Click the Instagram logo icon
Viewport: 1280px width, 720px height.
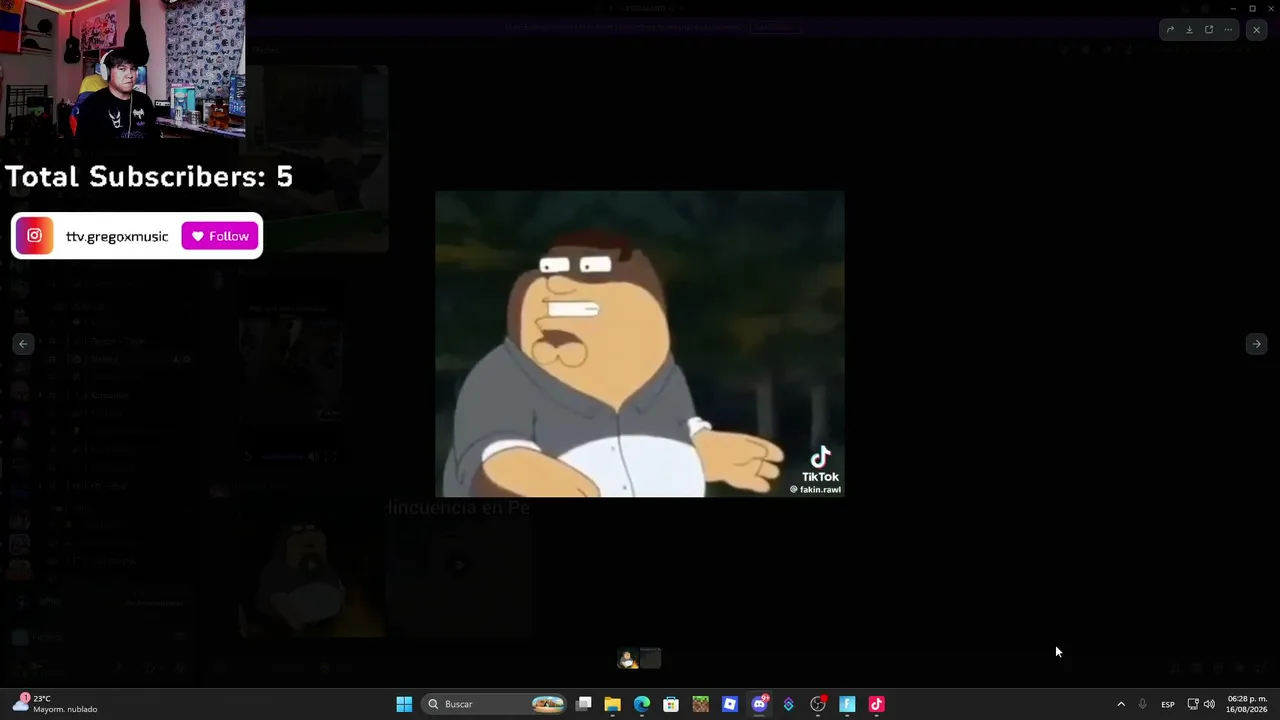(x=34, y=236)
